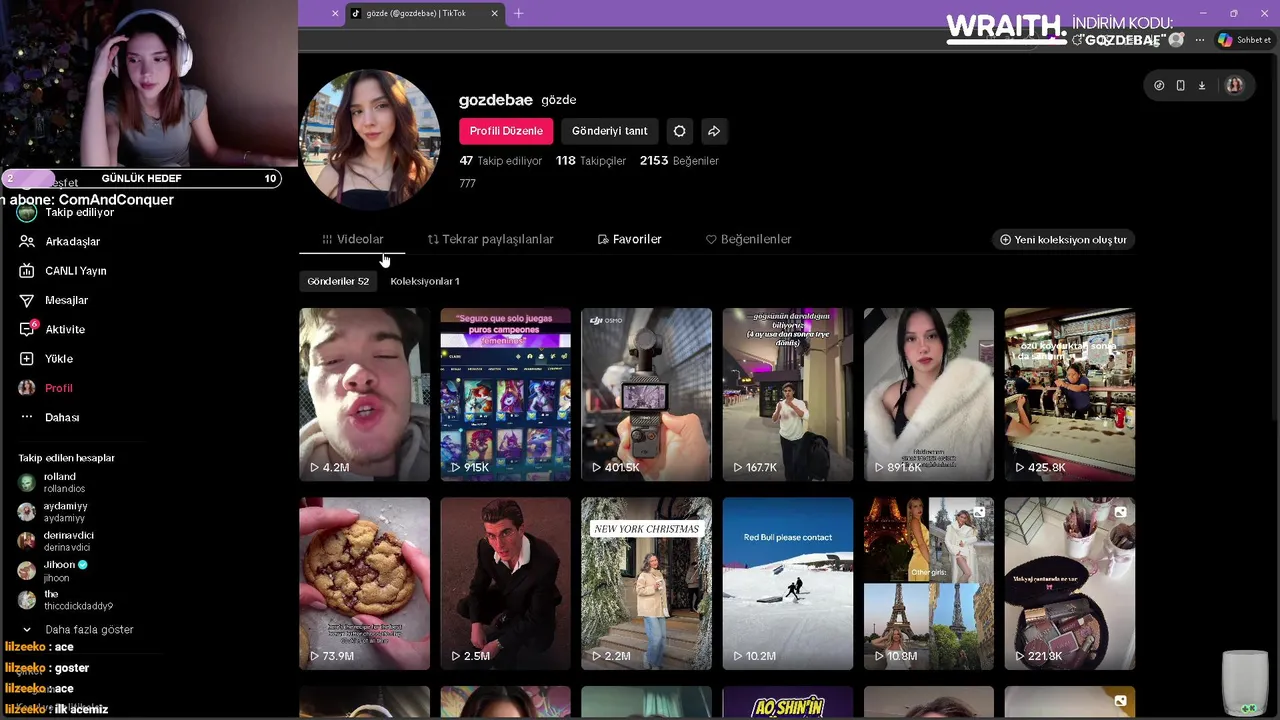Open the gear settings icon beside Gönderiyi tanıt
This screenshot has width=1280, height=720.
(x=679, y=131)
